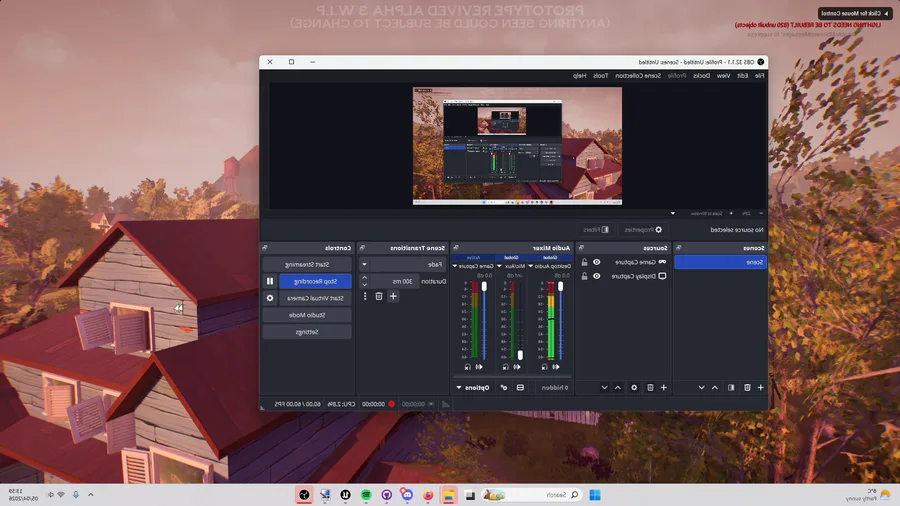The height and width of the screenshot is (506, 900).
Task: Open the Scene Collection menu
Action: [638, 76]
